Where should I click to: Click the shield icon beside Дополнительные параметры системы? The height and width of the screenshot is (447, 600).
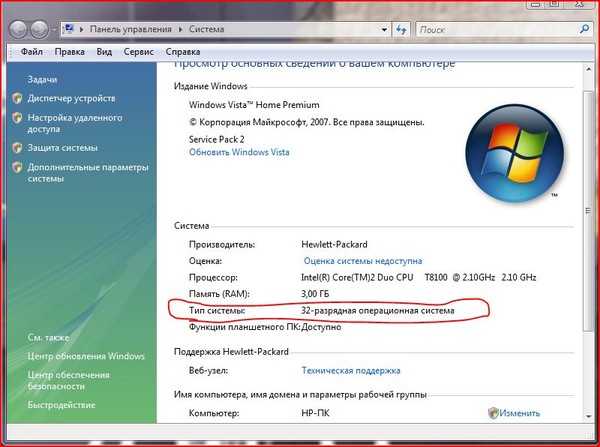(17, 167)
